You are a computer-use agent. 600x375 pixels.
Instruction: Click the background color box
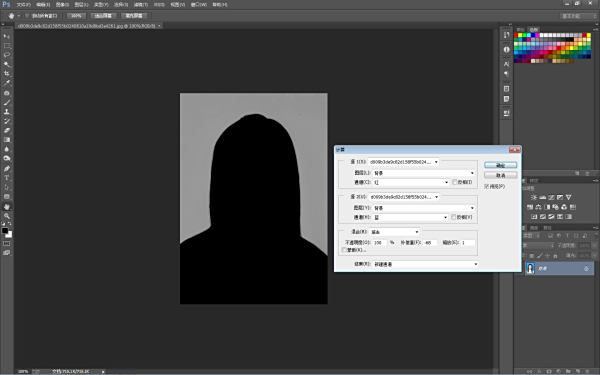pos(10,235)
